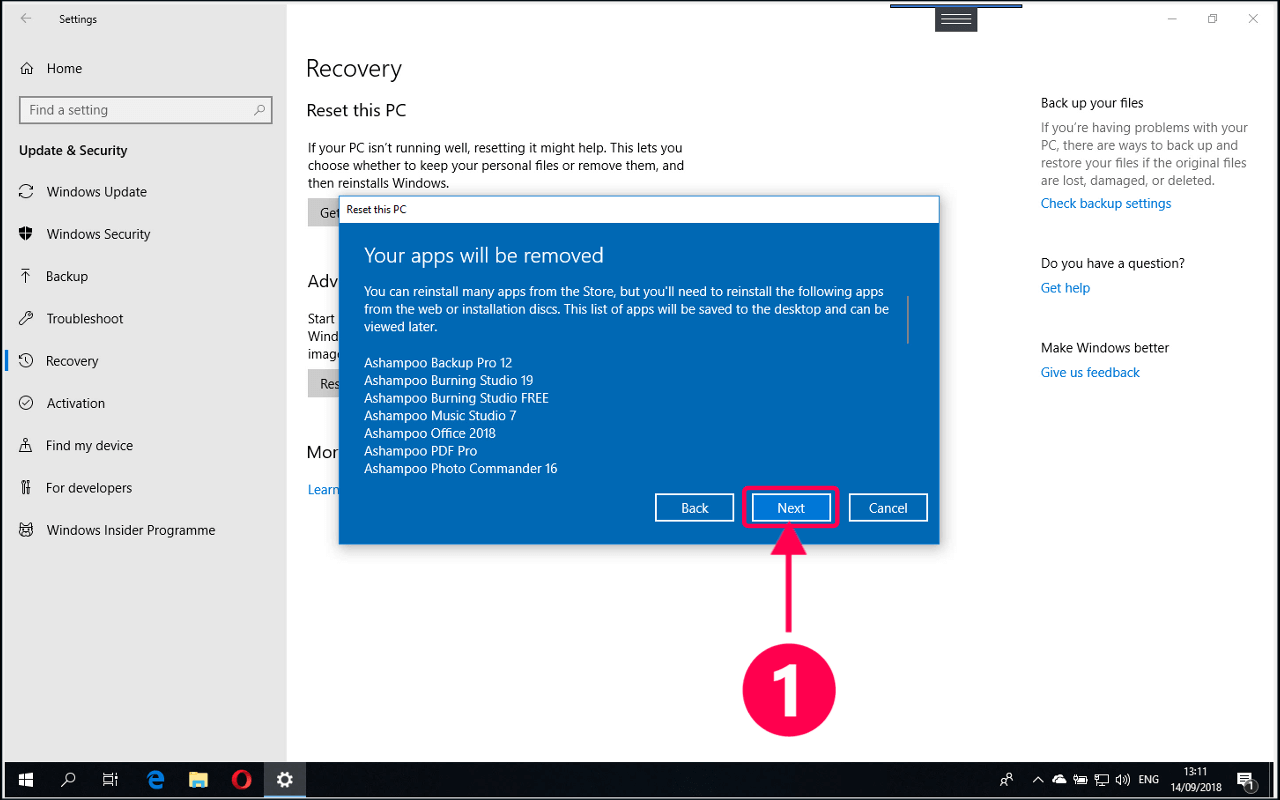Select Ashampoo Burning Studio FREE text
The width and height of the screenshot is (1280, 800).
pyautogui.click(x=456, y=398)
